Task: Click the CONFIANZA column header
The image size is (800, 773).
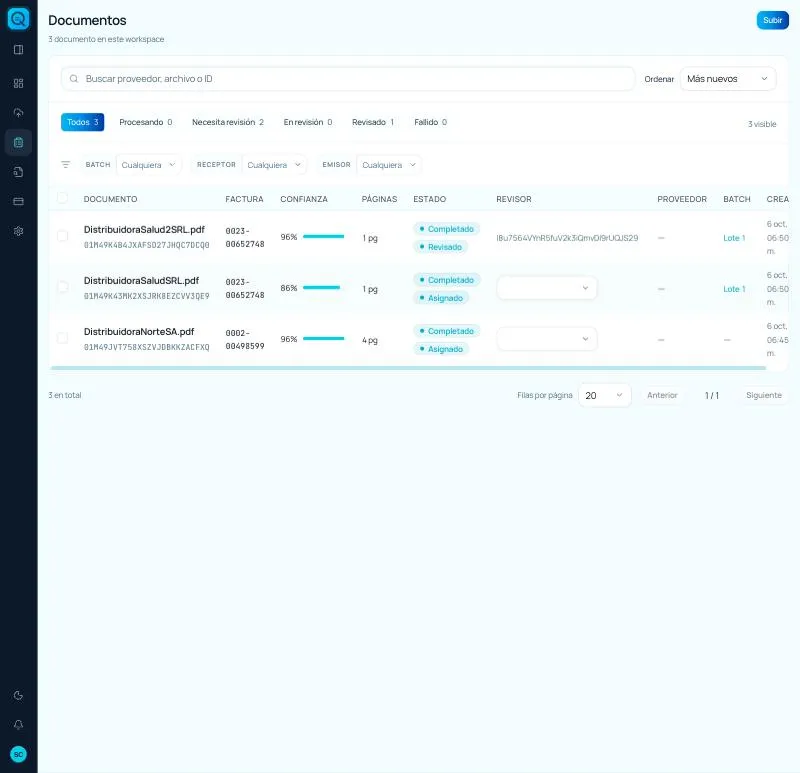Action: pos(304,199)
